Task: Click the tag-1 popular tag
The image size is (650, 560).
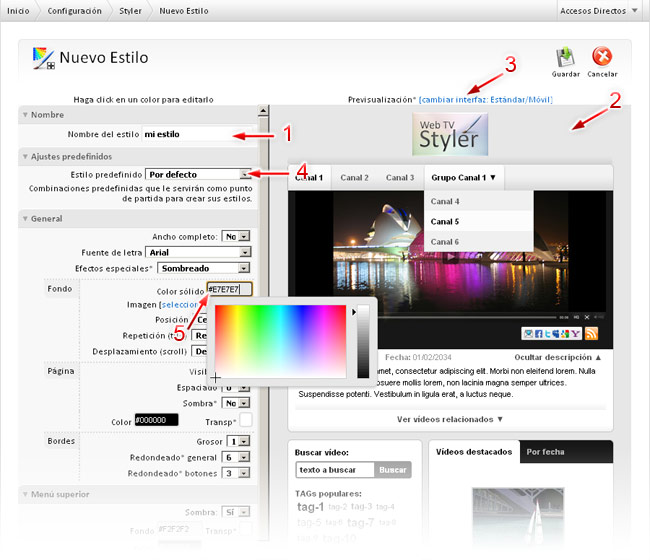Action: pos(310,507)
